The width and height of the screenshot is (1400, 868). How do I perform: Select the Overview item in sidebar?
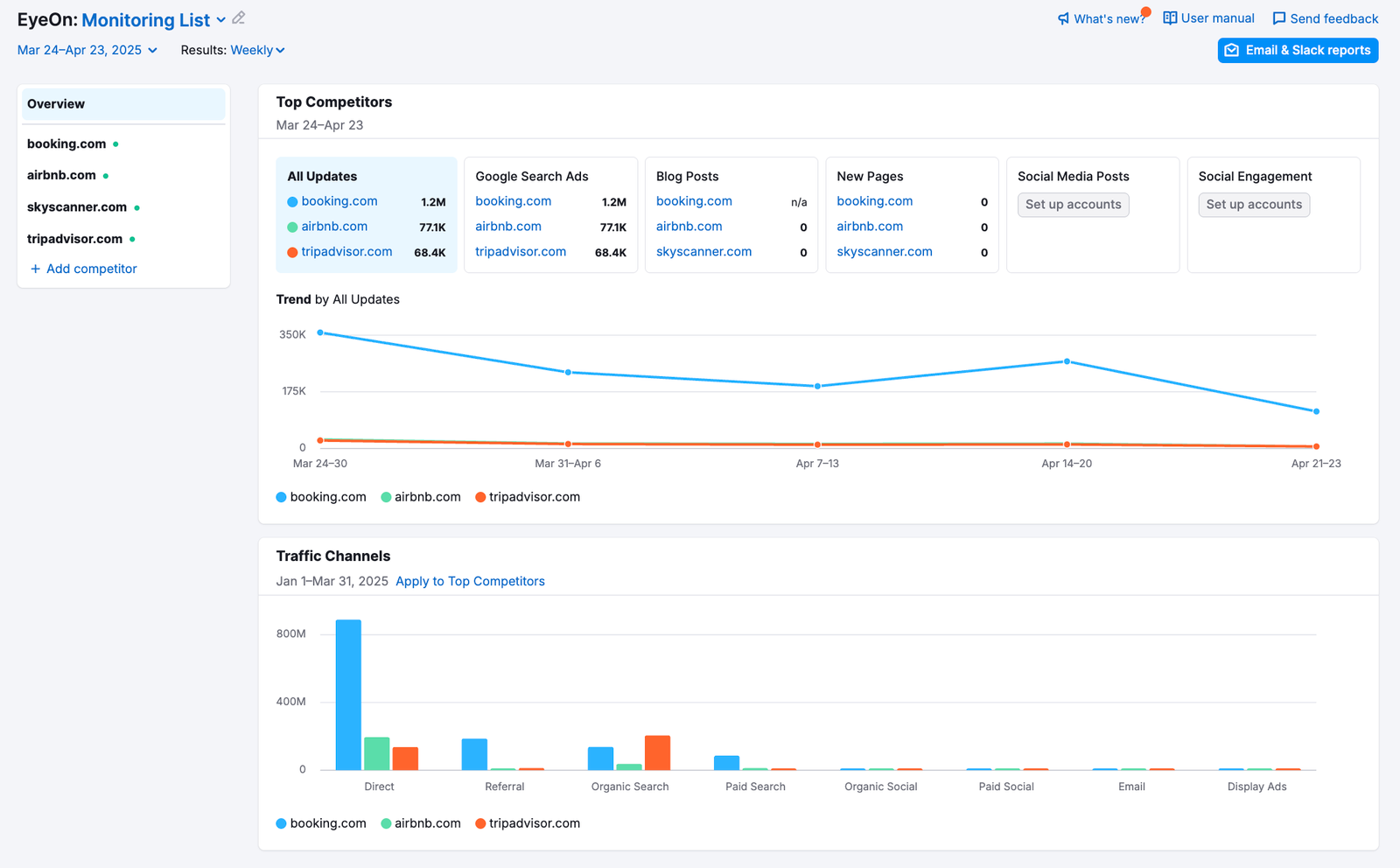click(122, 104)
